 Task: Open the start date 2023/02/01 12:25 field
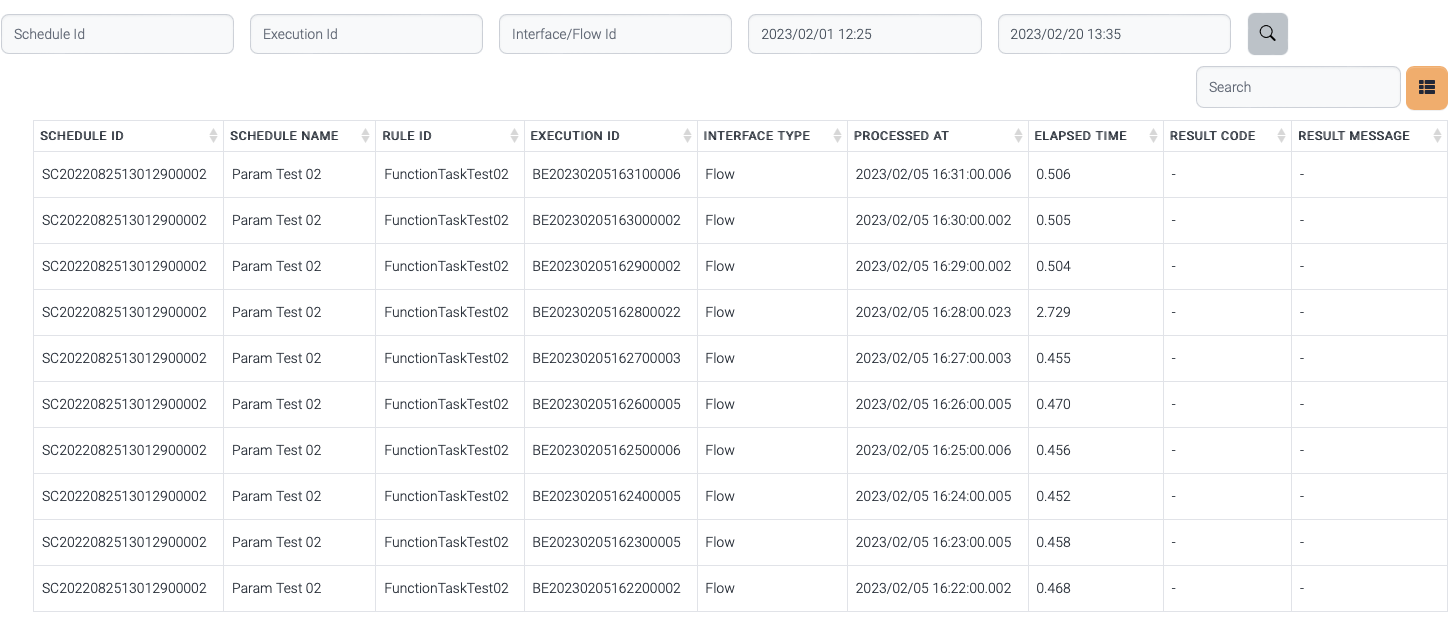tap(864, 34)
